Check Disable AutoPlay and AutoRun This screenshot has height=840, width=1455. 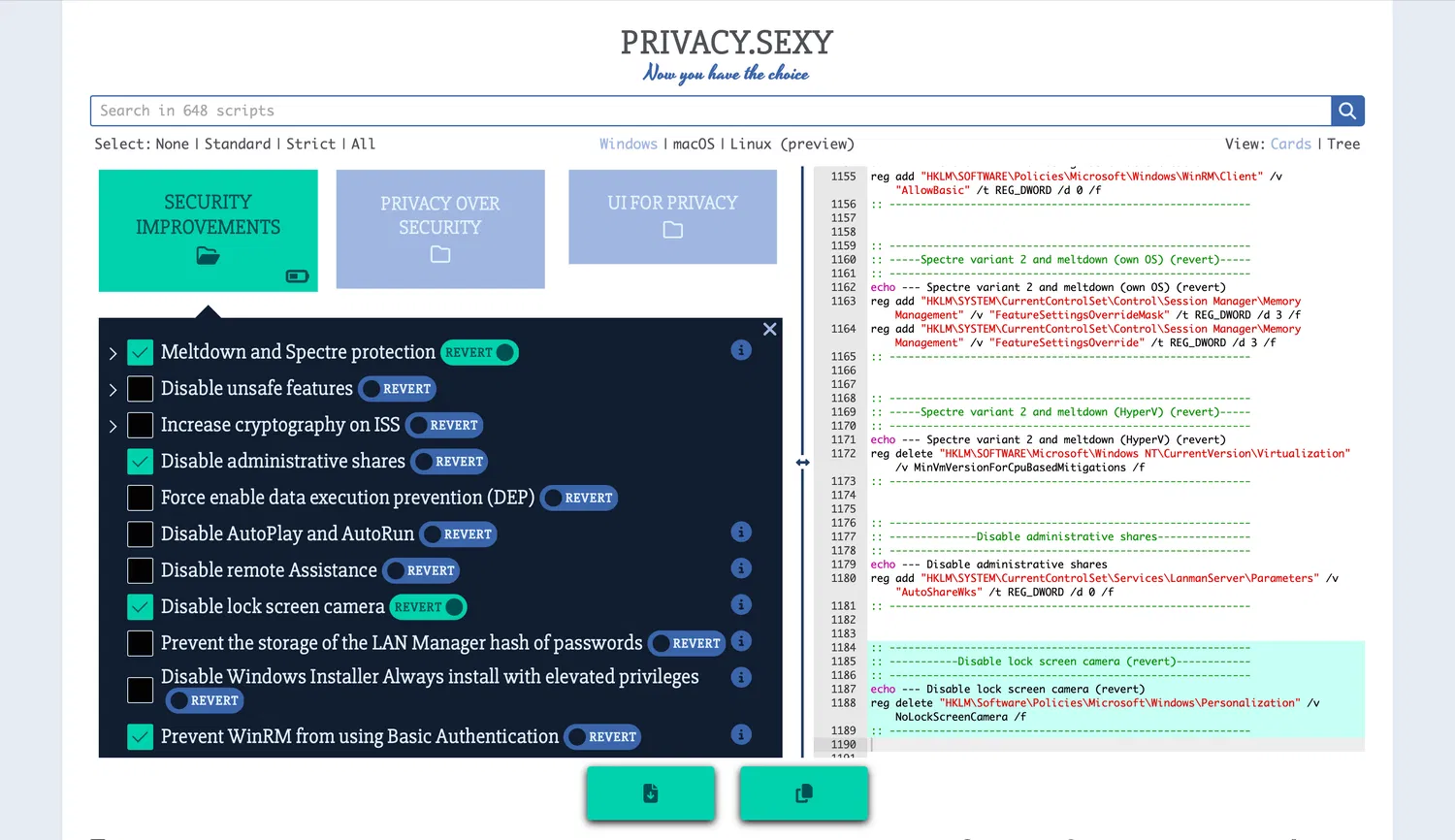(x=141, y=534)
